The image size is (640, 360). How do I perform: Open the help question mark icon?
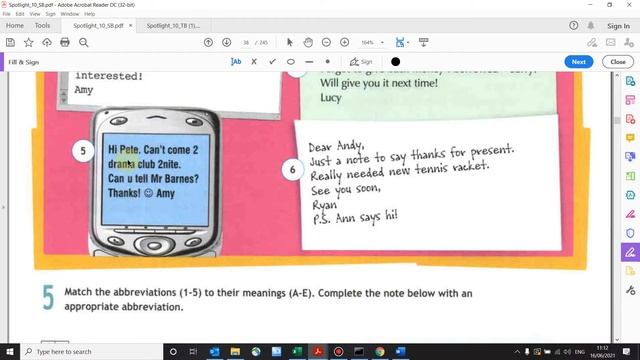[573, 25]
